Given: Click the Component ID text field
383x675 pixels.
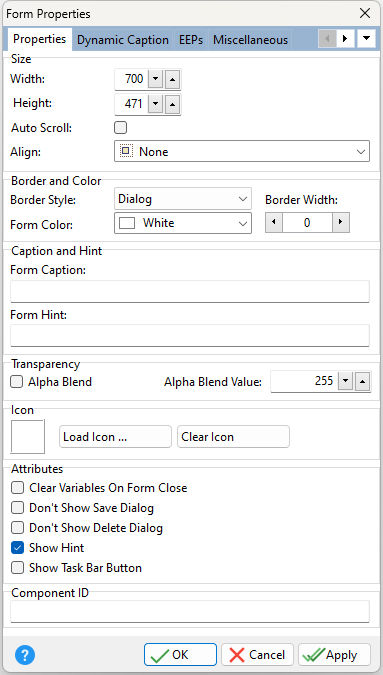Looking at the screenshot, I should click(190, 611).
